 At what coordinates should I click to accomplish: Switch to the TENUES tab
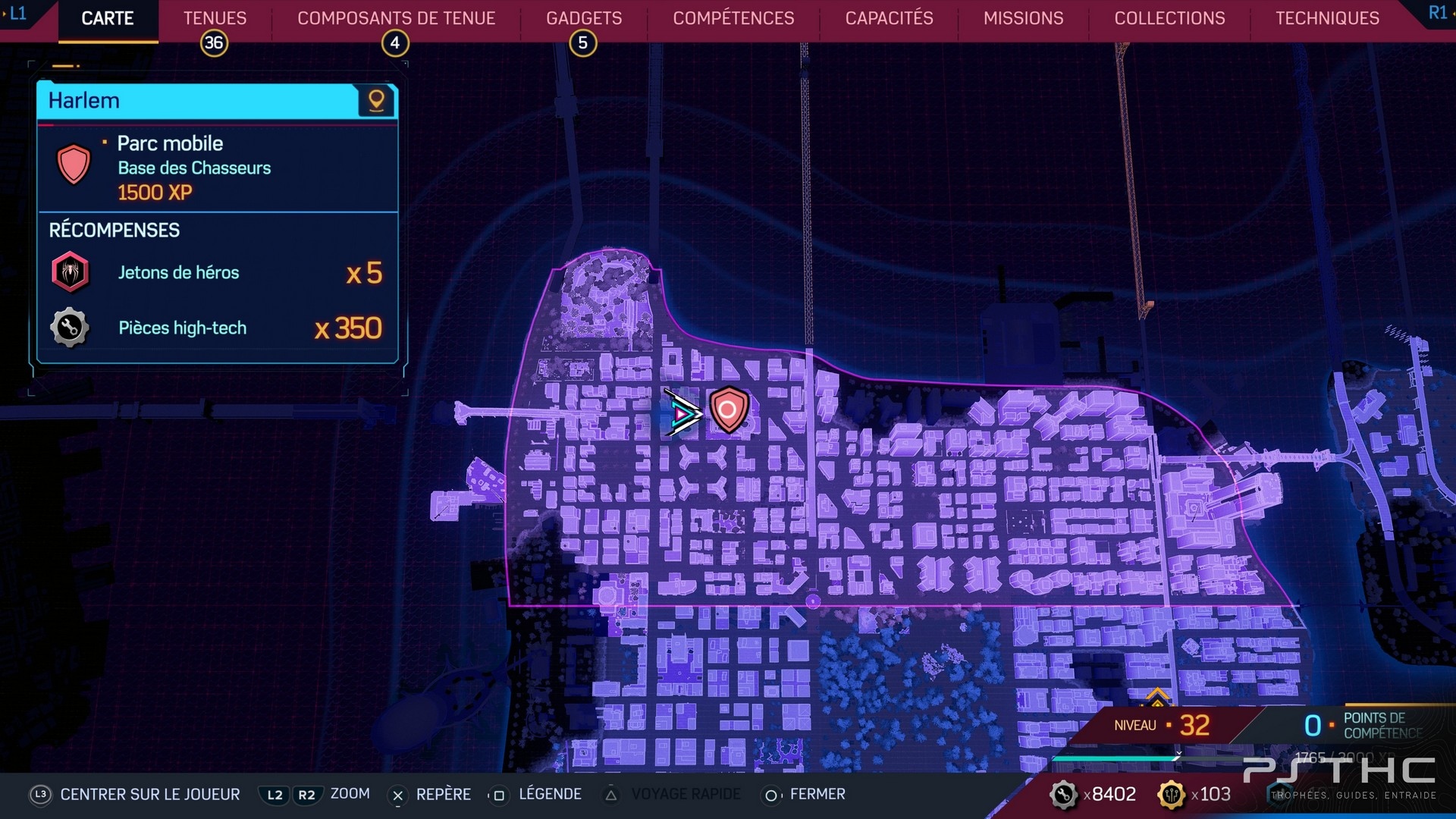(x=215, y=18)
